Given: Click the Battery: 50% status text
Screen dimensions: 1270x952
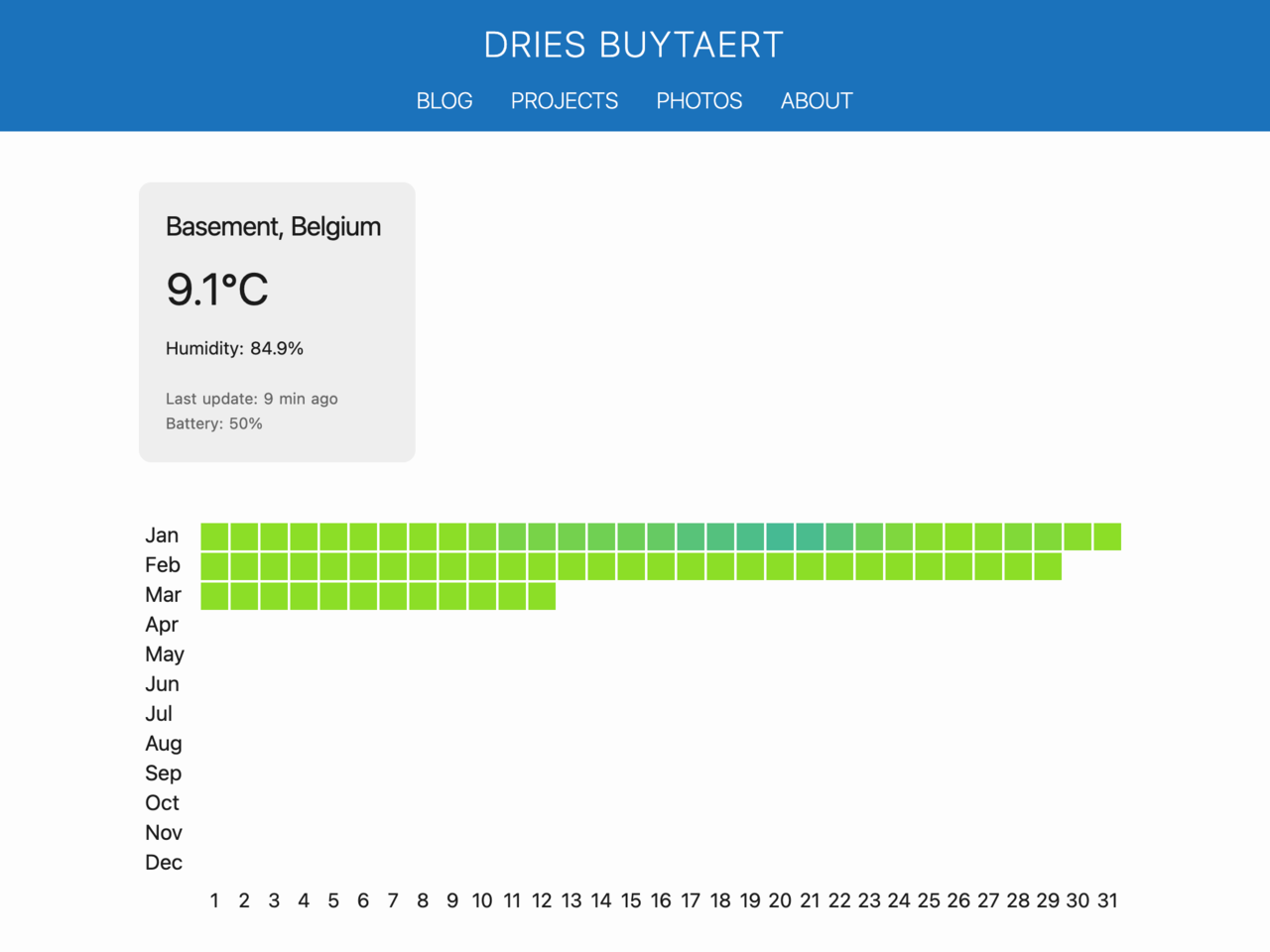Looking at the screenshot, I should tap(213, 423).
